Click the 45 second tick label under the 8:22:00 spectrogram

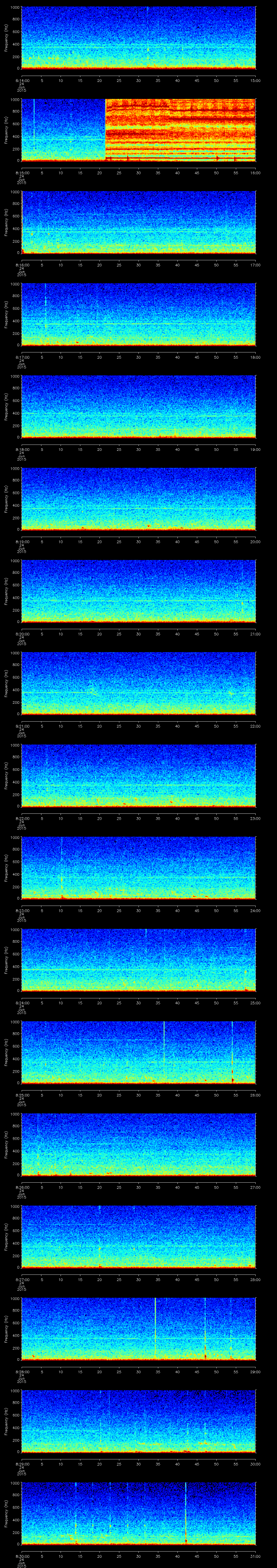coord(197,818)
